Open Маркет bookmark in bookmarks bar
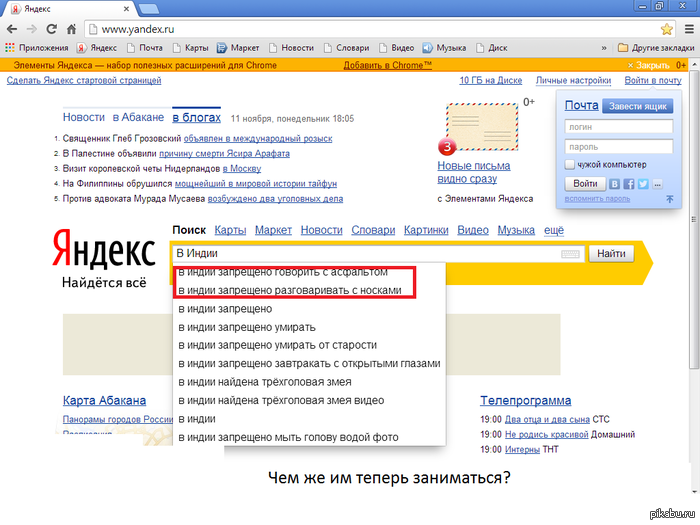This screenshot has height=525, width=700. click(238, 48)
